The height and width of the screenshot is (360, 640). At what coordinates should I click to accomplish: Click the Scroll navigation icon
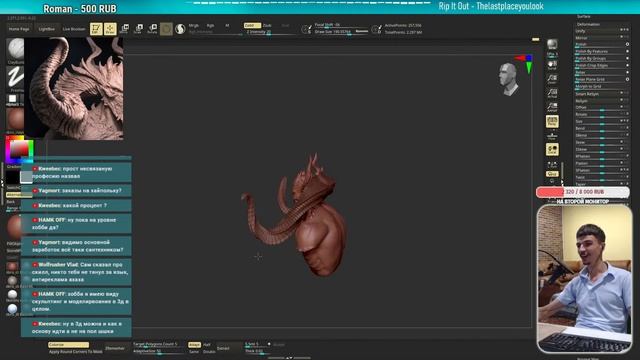(x=552, y=65)
